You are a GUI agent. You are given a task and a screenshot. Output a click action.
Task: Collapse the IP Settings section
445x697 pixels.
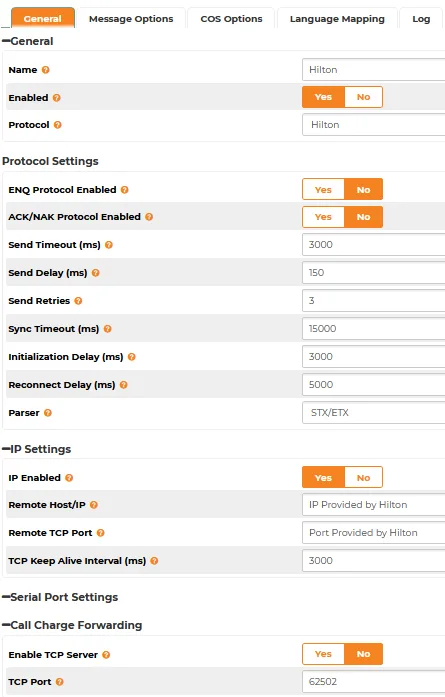click(6, 449)
